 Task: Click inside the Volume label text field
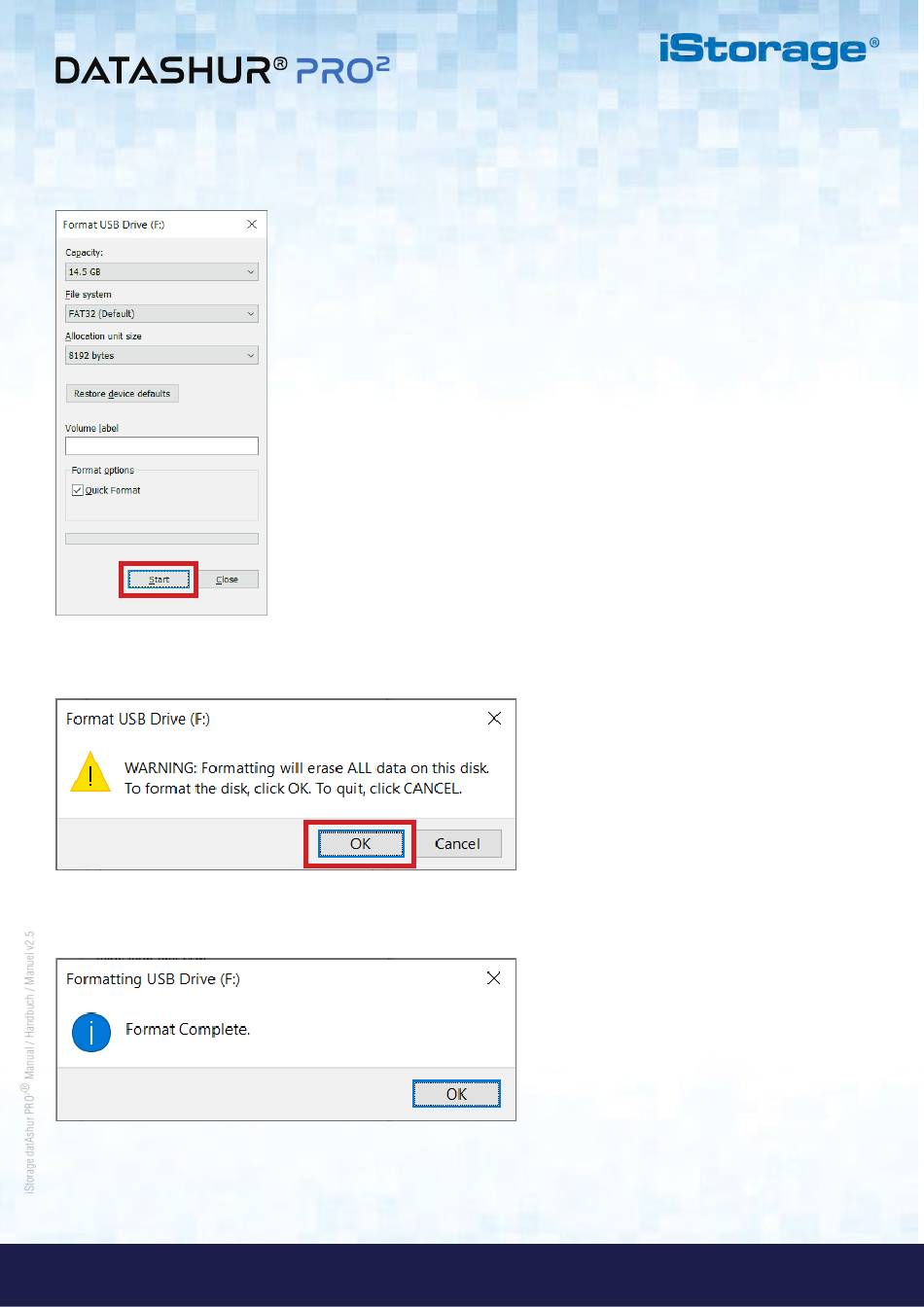click(x=161, y=445)
